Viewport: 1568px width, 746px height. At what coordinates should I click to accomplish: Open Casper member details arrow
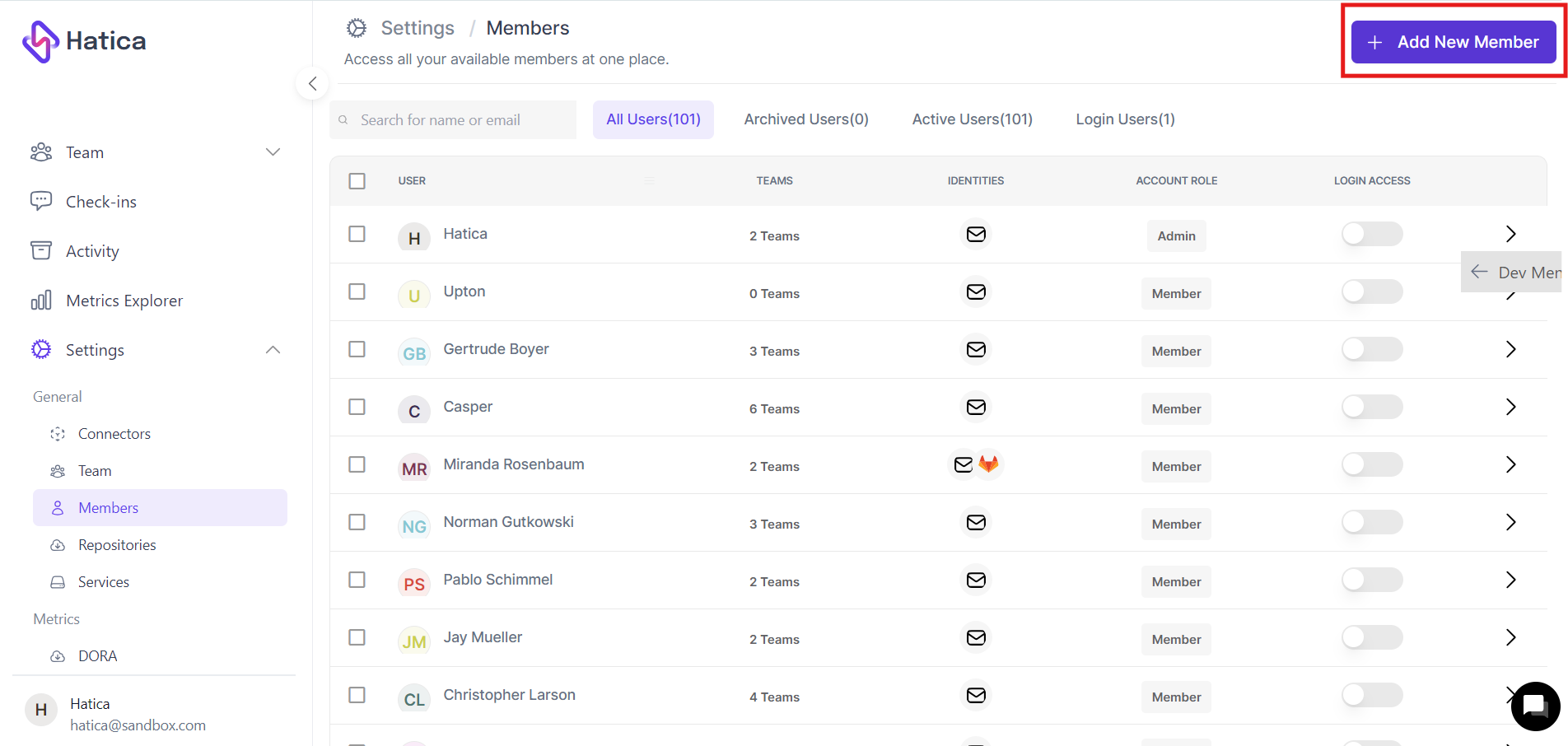(1510, 407)
